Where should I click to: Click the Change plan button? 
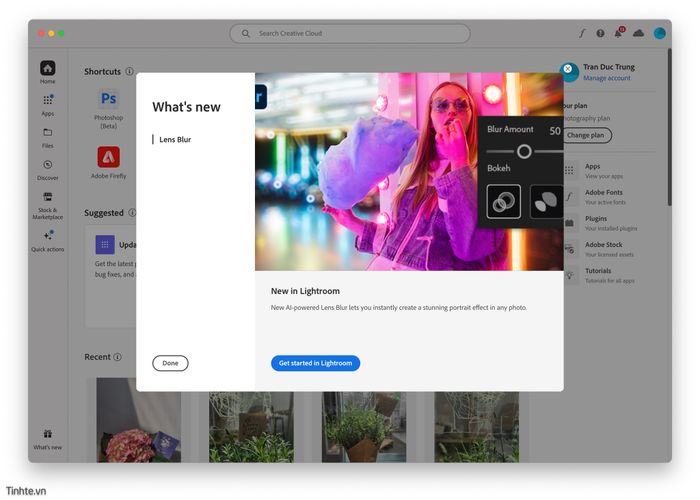(585, 135)
